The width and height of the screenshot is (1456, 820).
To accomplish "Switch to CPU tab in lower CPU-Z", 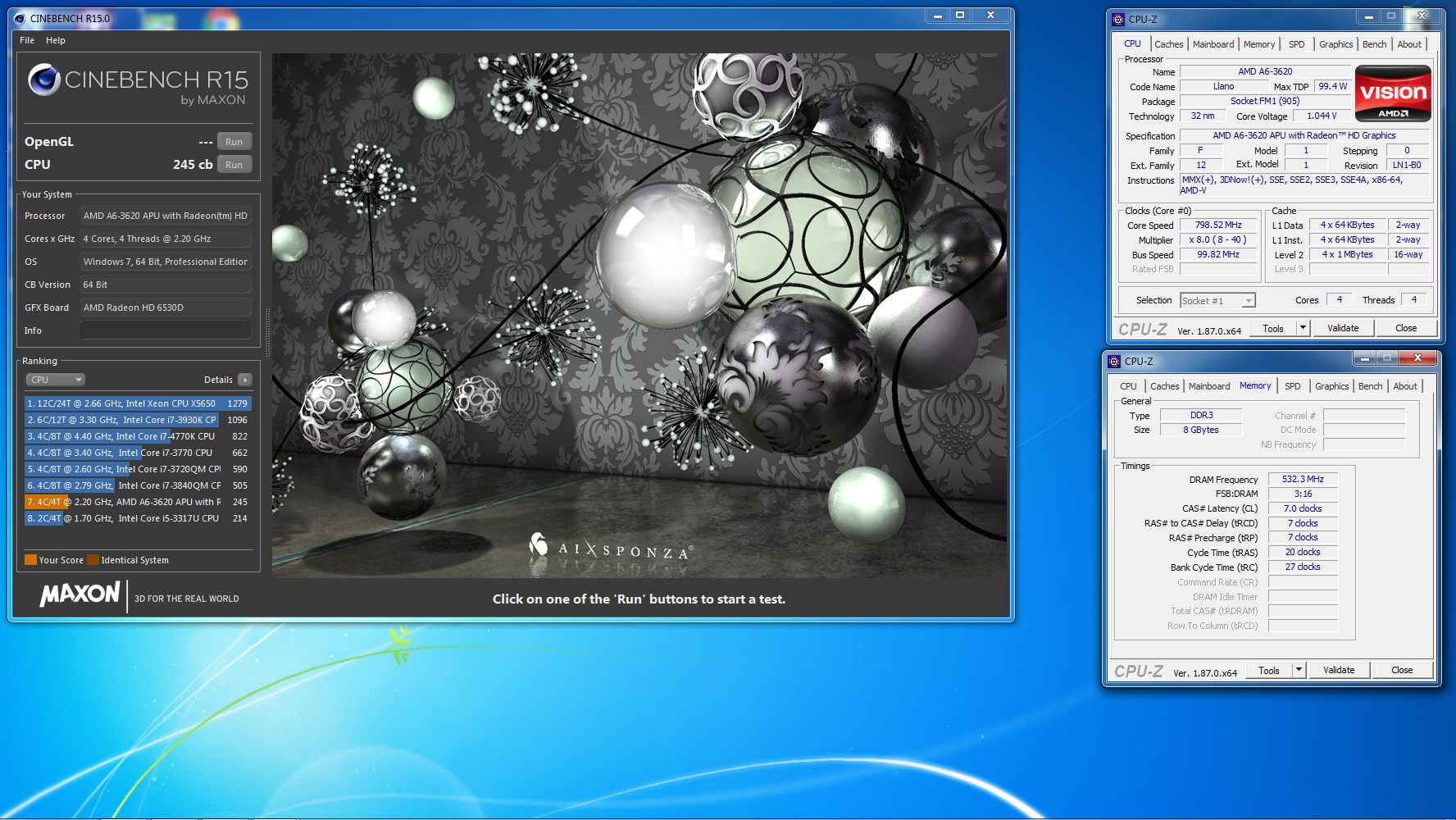I will [1129, 386].
